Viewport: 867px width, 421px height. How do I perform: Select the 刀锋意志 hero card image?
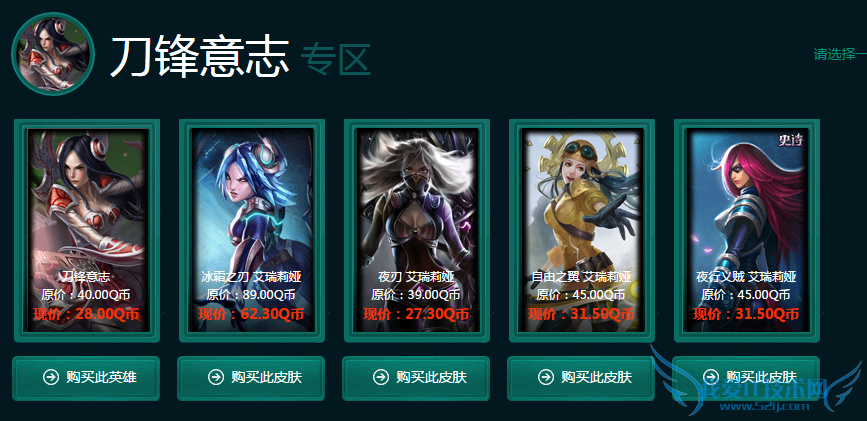click(x=87, y=231)
